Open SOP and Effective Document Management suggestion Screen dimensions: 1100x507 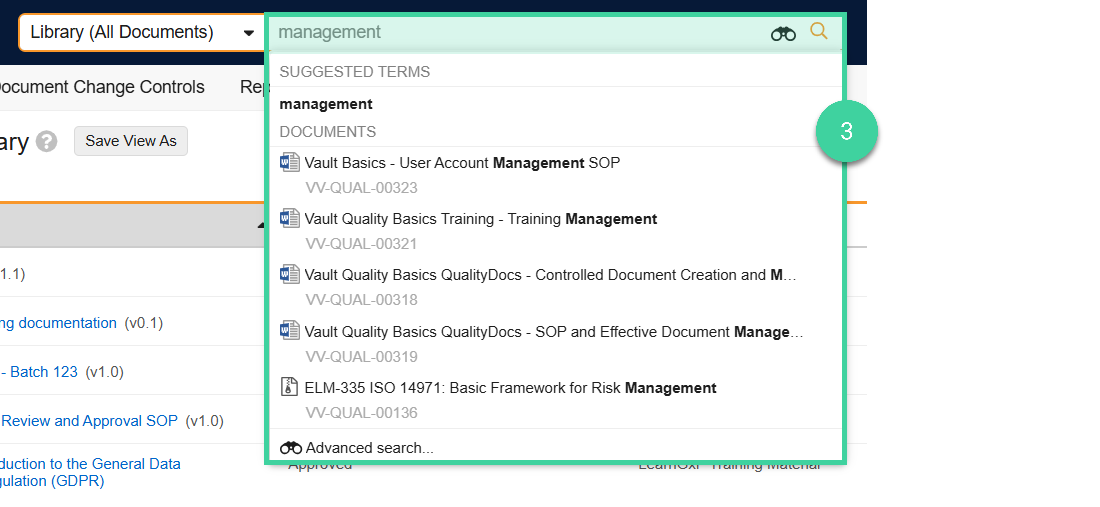click(x=554, y=332)
